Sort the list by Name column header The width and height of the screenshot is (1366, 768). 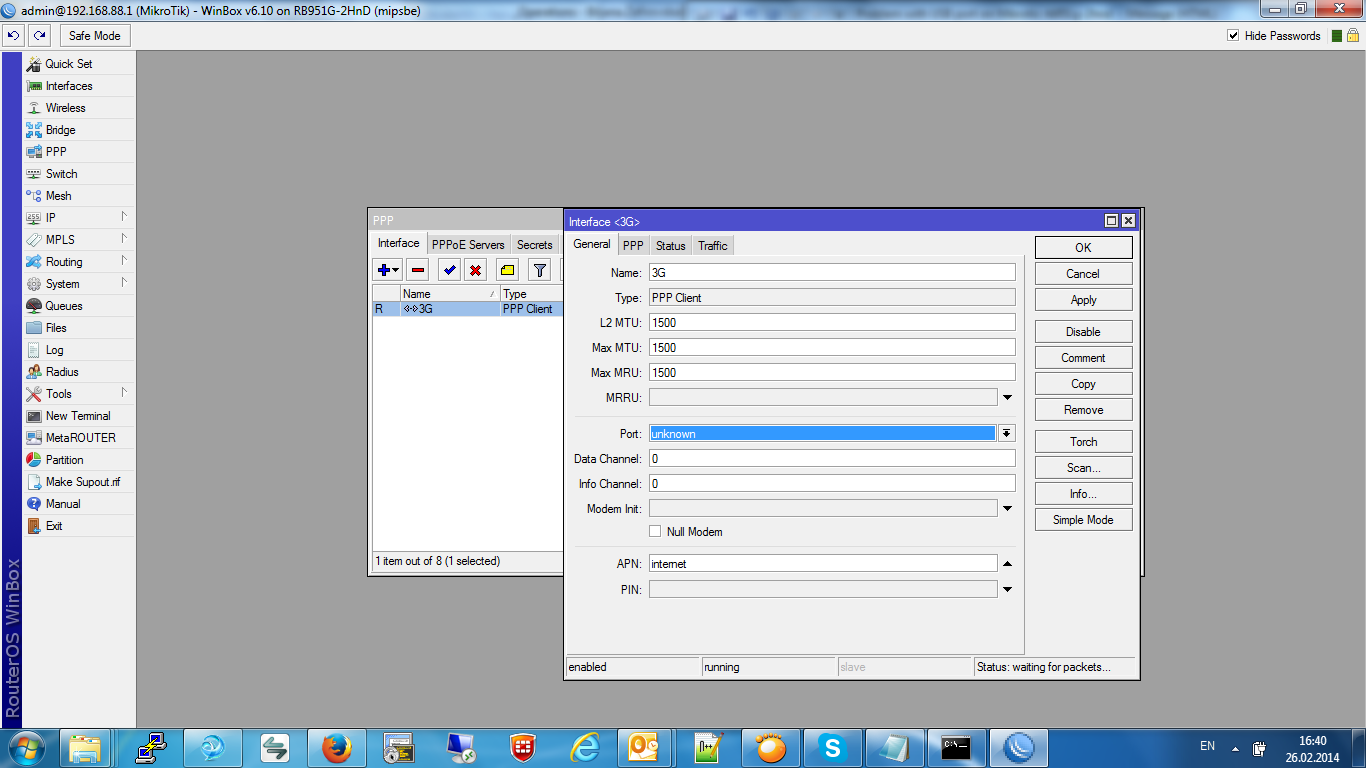[x=450, y=294]
